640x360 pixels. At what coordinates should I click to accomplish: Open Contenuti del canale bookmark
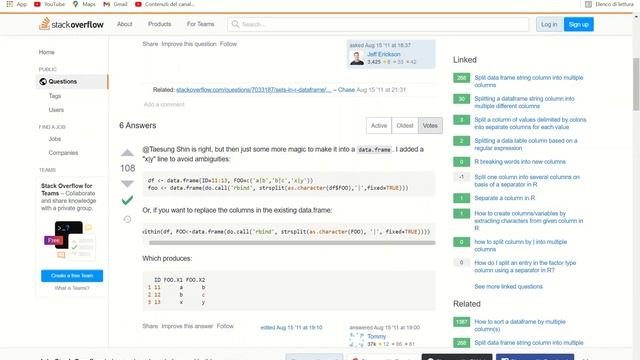[x=165, y=4]
